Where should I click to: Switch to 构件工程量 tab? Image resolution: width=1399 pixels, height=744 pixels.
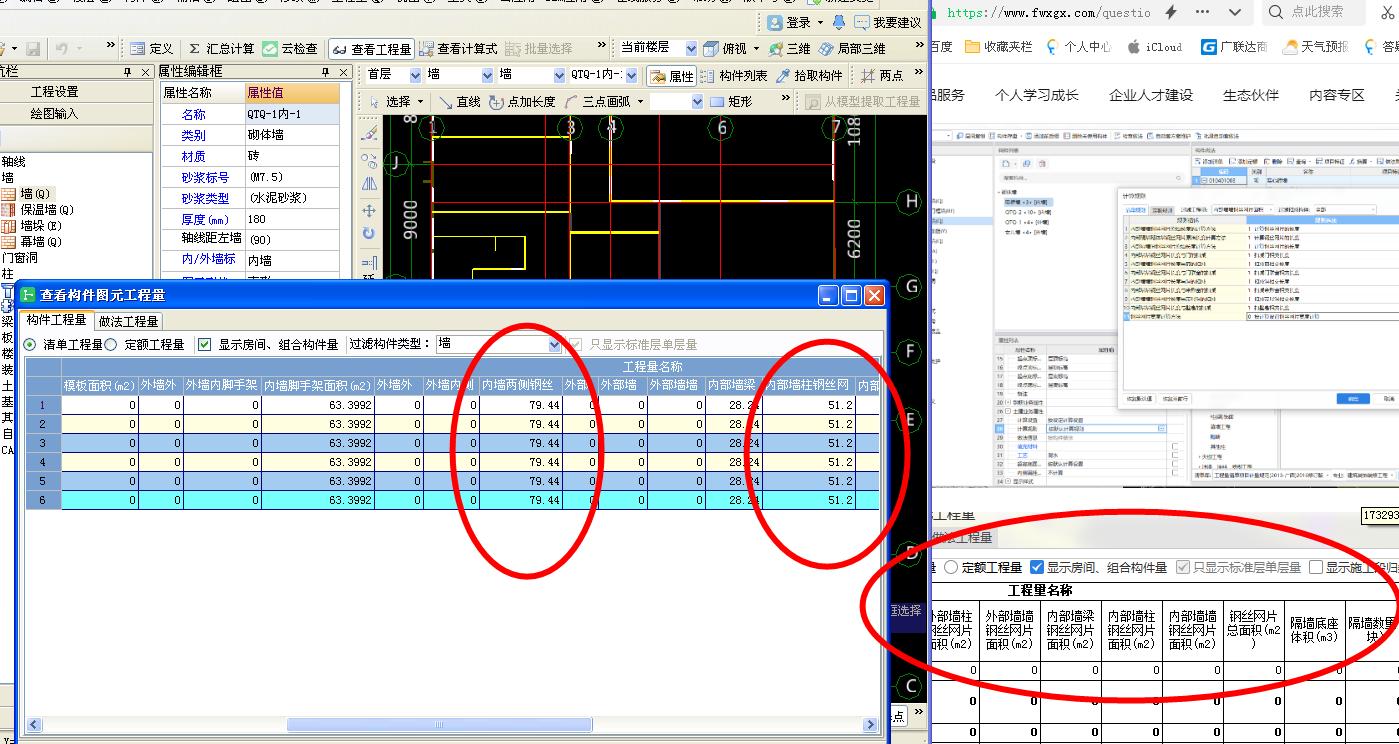[x=57, y=320]
